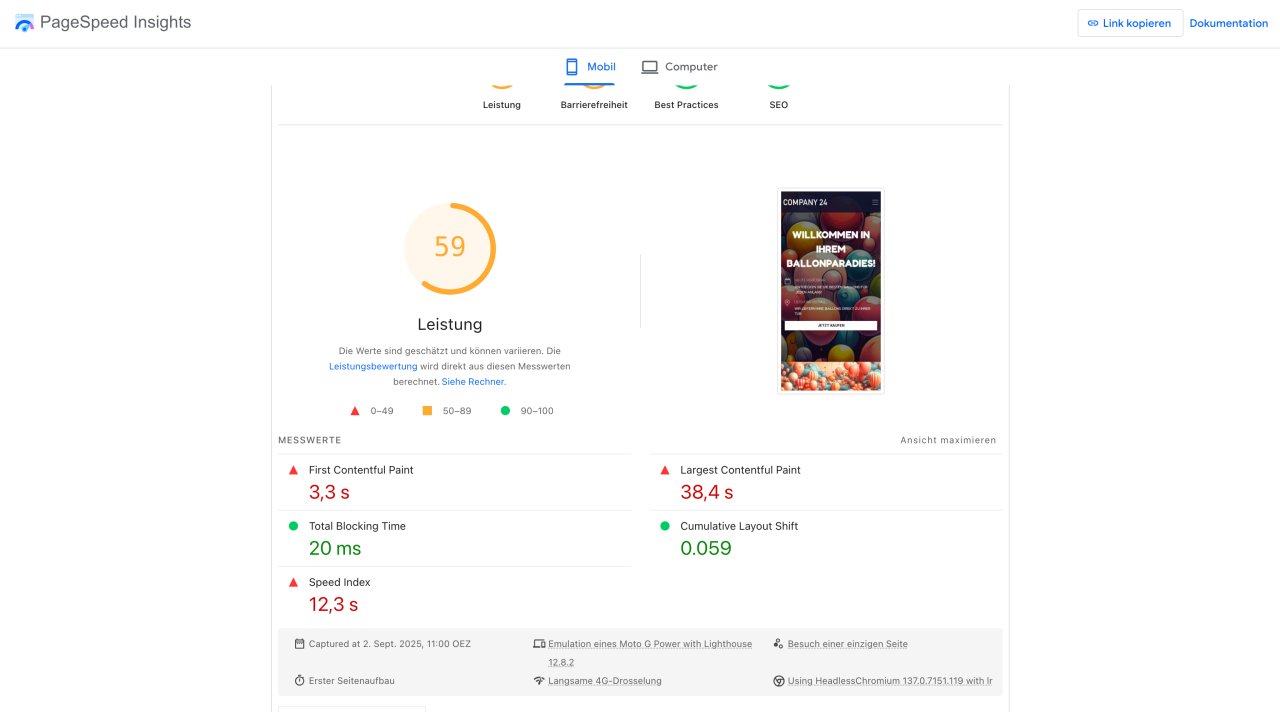Click the red triangle 0–49 legend icon
The image size is (1280, 712).
pyautogui.click(x=355, y=411)
